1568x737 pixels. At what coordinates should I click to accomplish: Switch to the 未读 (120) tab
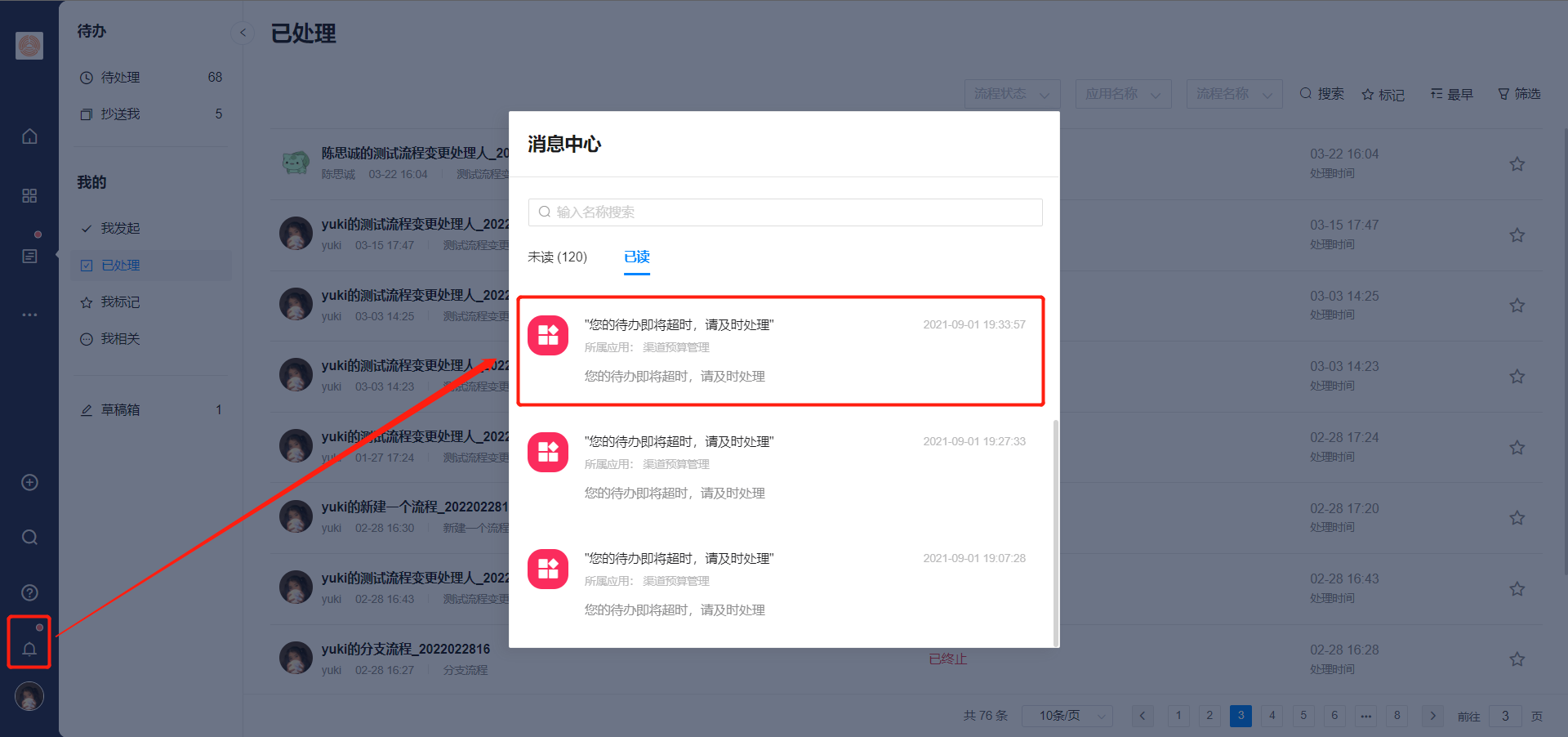pos(557,257)
